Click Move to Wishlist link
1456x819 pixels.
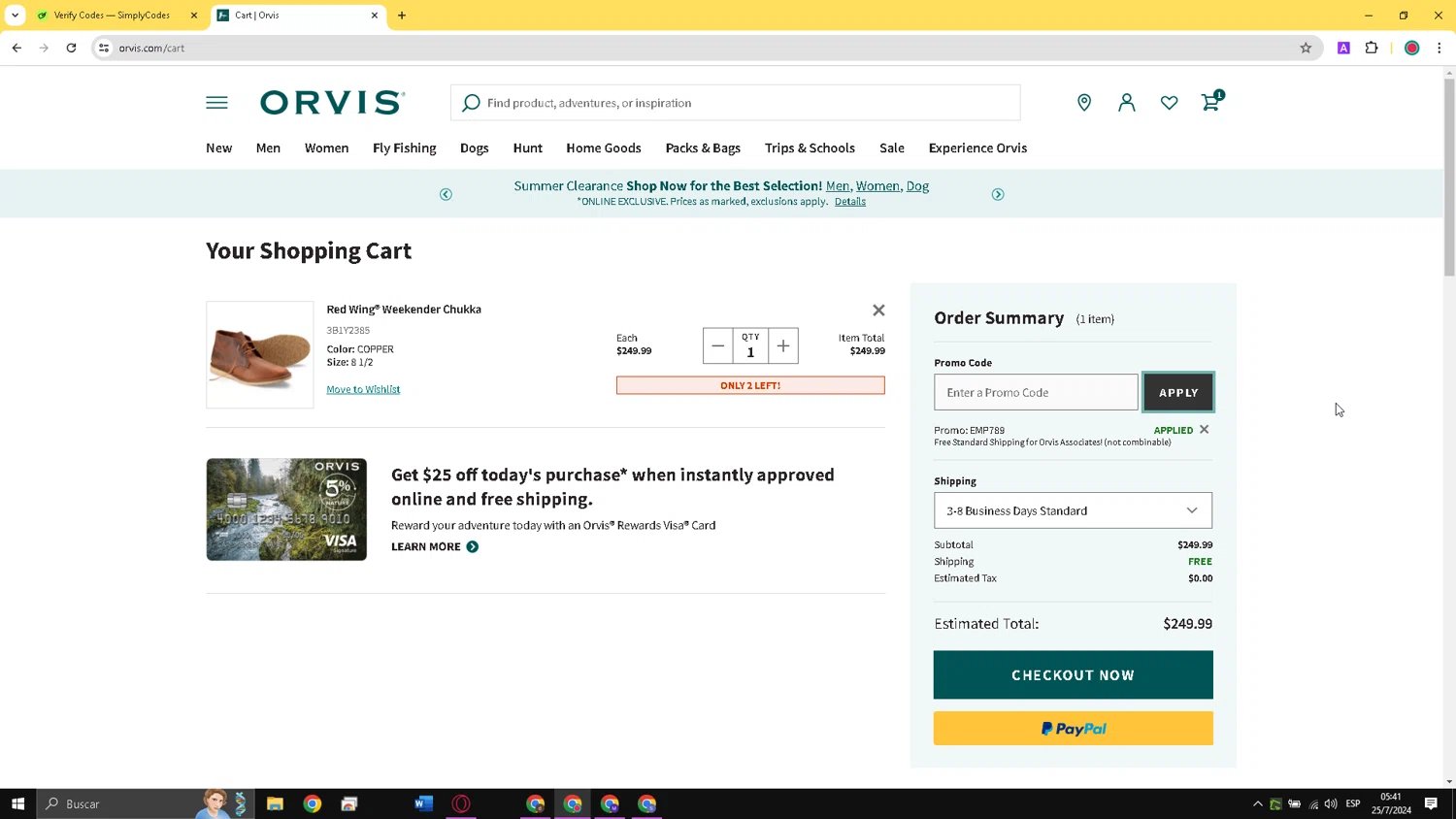click(363, 389)
